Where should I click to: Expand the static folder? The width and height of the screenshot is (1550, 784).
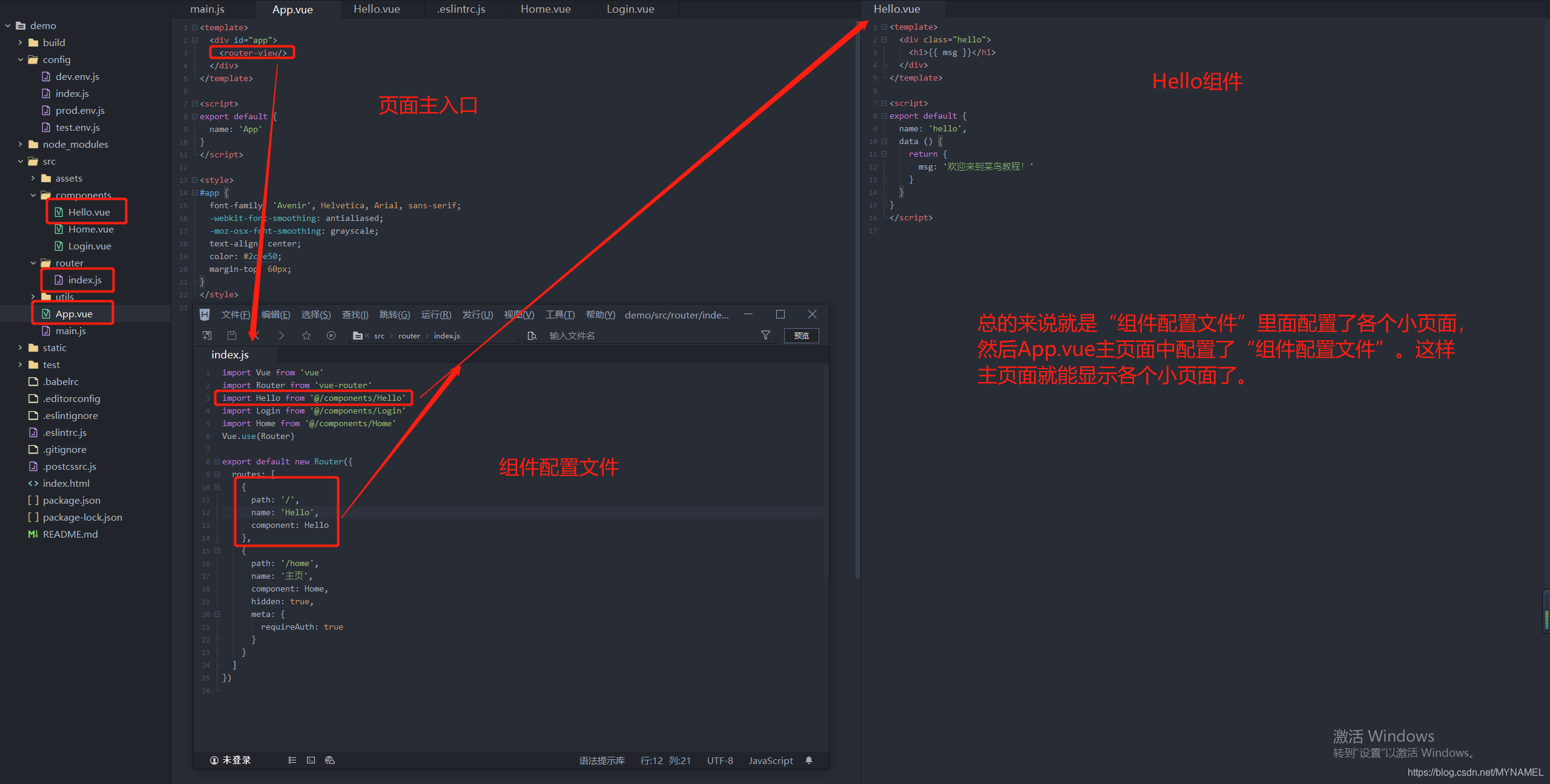click(21, 348)
